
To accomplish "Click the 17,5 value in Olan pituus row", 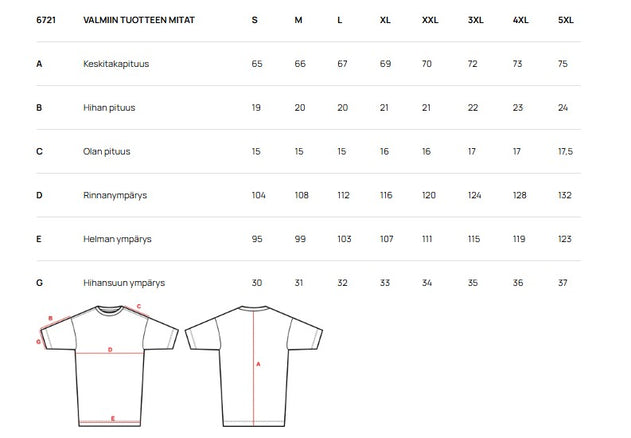I will point(565,151).
